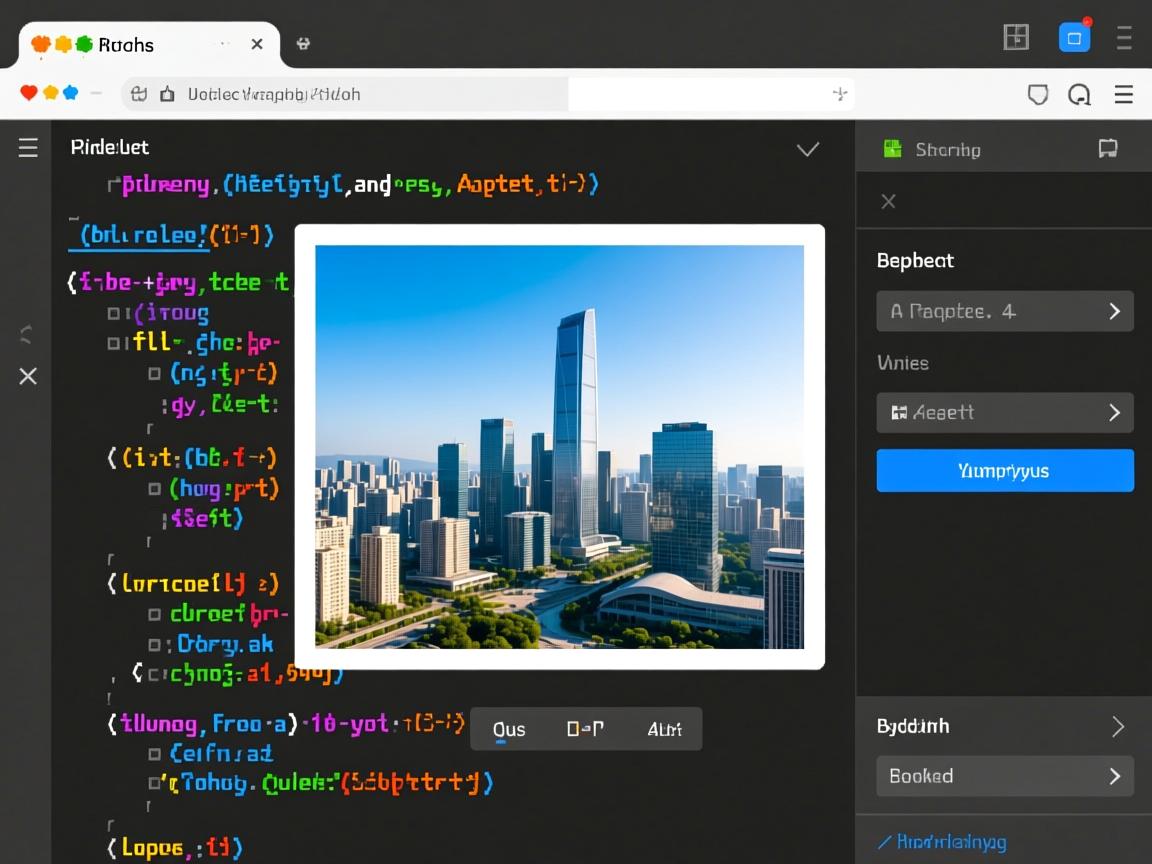The image size is (1152, 864).
Task: Open the grid layout icon in title bar
Action: pos(1016,38)
